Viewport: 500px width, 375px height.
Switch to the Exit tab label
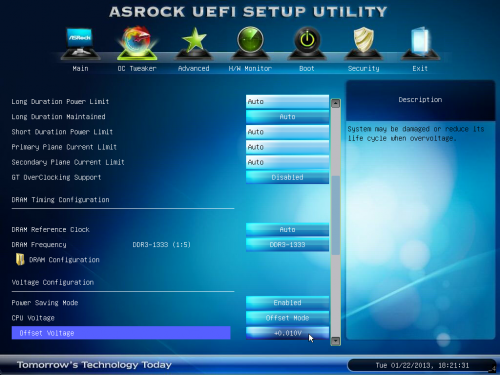point(420,68)
